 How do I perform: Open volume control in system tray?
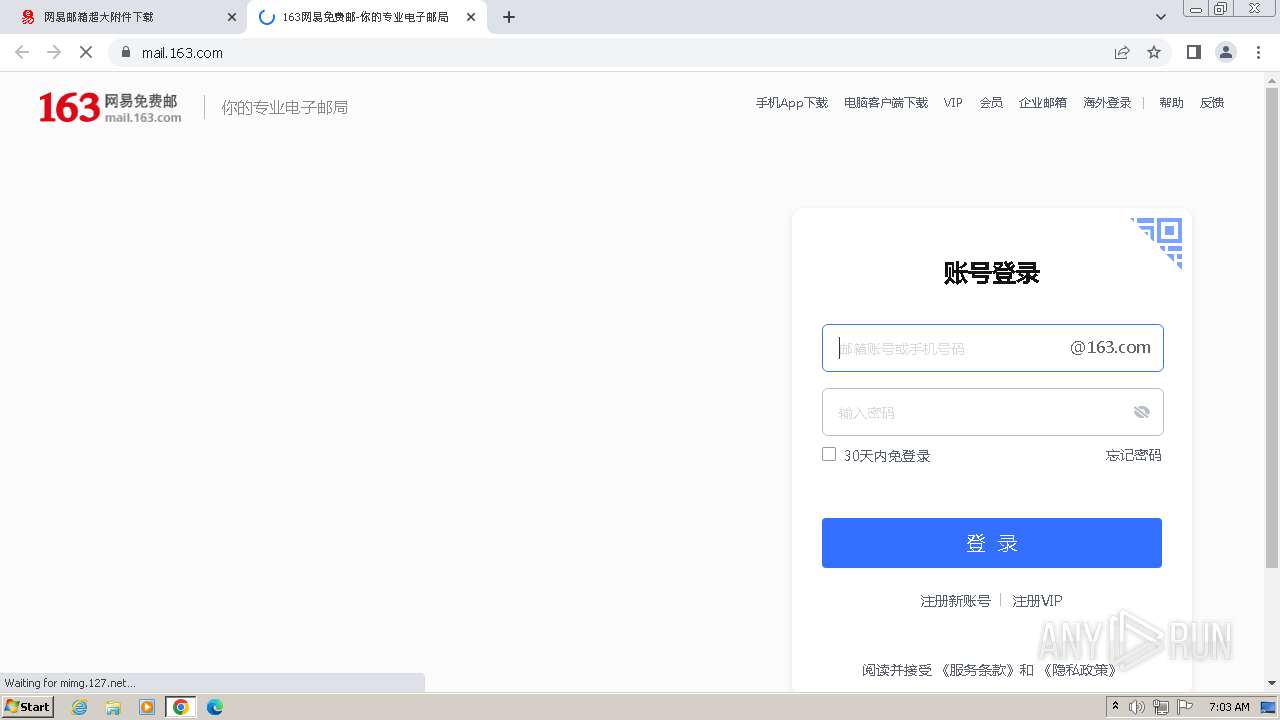[x=1136, y=707]
